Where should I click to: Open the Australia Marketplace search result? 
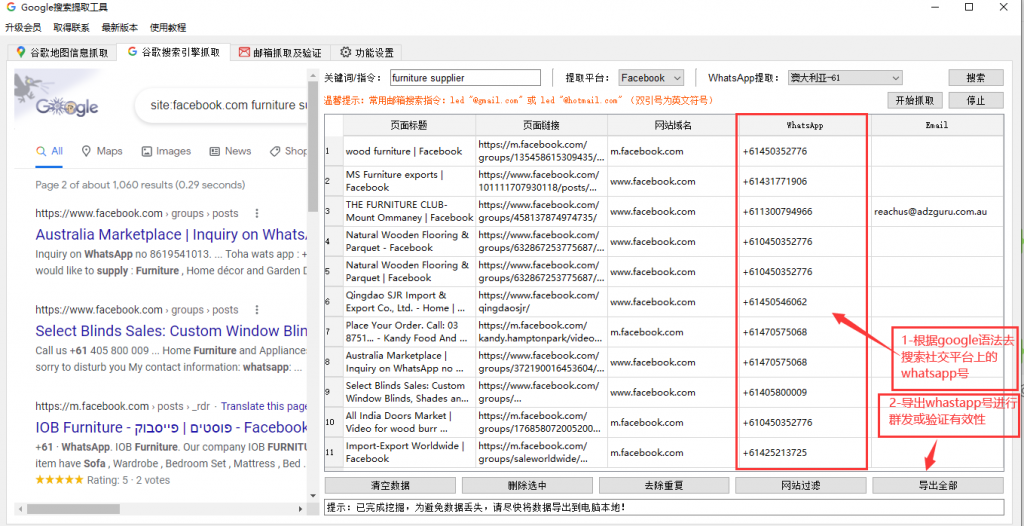tap(171, 235)
